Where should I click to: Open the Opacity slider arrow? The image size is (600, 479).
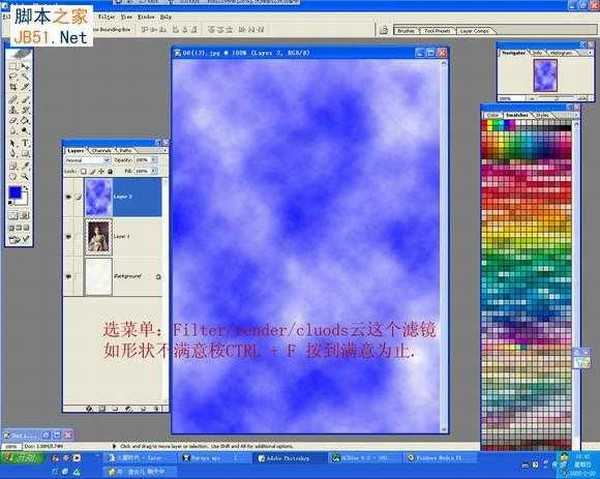[x=154, y=160]
